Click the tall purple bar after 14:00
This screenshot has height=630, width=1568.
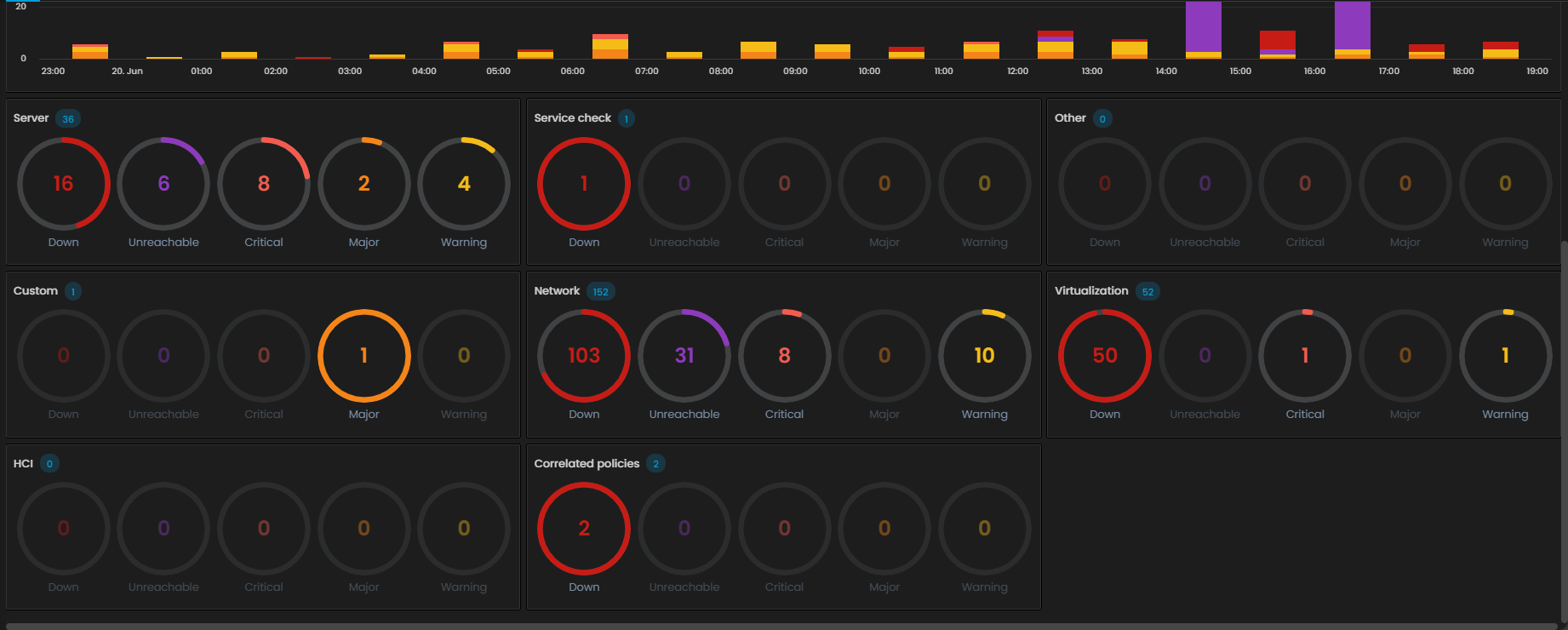coord(1203,26)
